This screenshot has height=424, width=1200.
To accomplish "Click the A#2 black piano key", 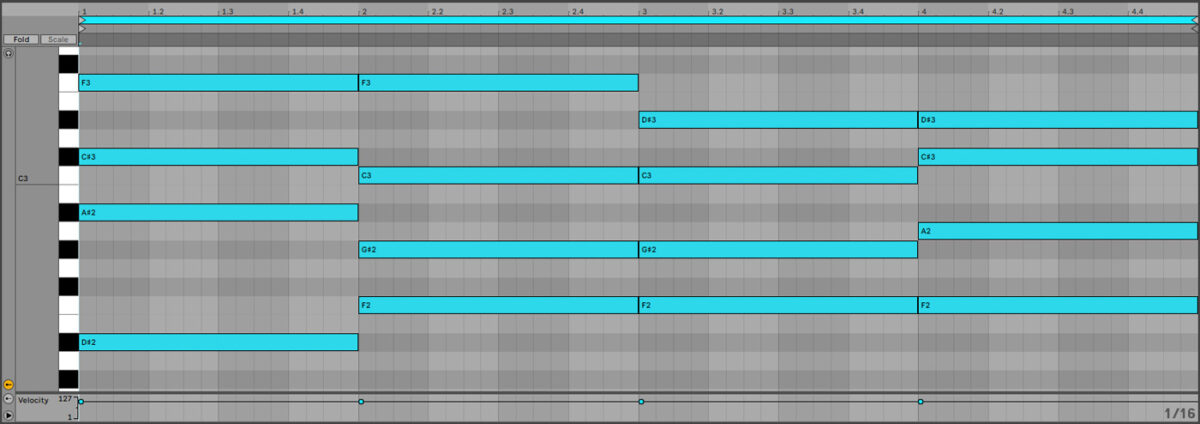I will 68,212.
